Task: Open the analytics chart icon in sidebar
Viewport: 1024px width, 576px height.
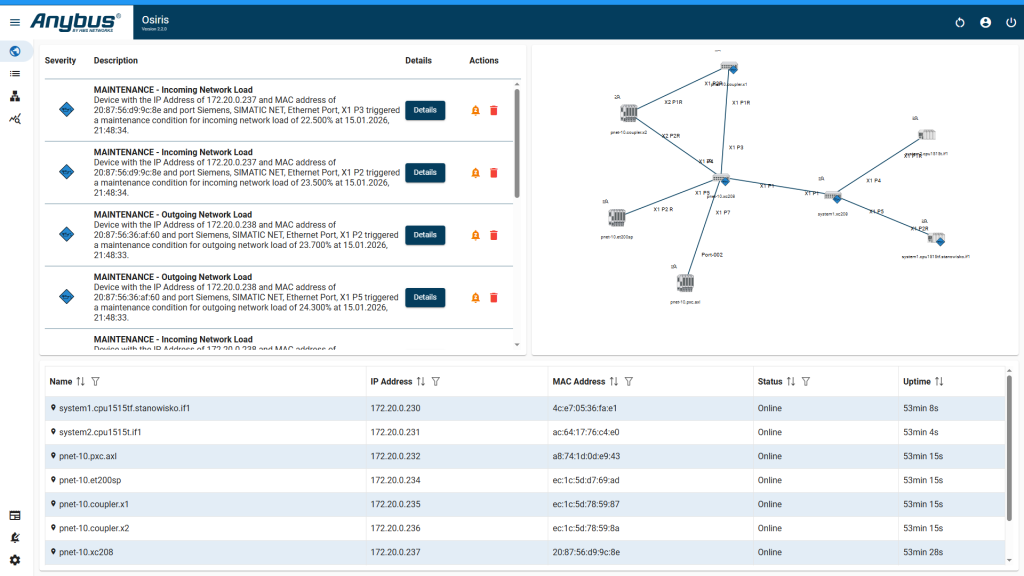Action: [14, 119]
